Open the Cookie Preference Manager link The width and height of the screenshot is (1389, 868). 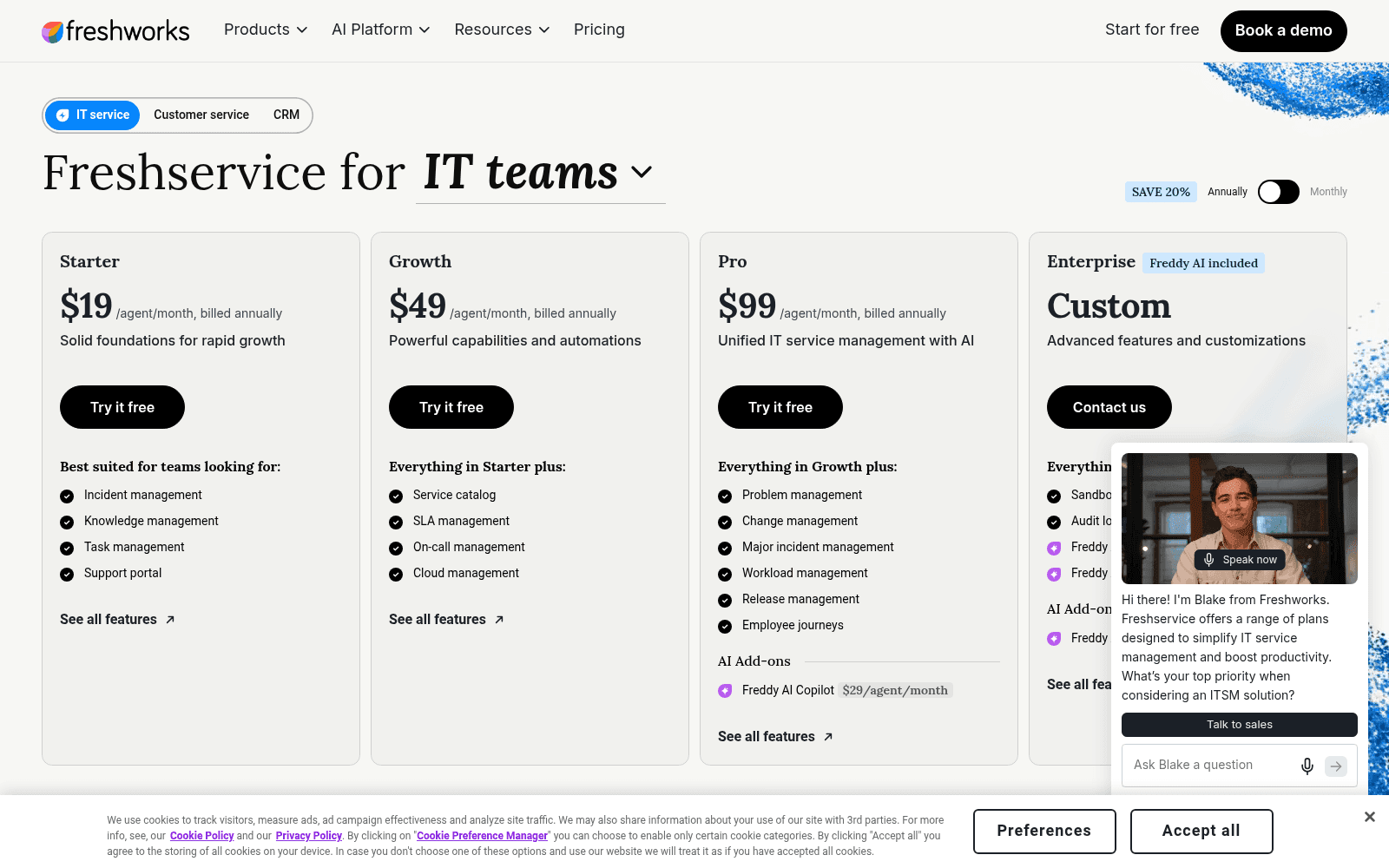(x=483, y=836)
